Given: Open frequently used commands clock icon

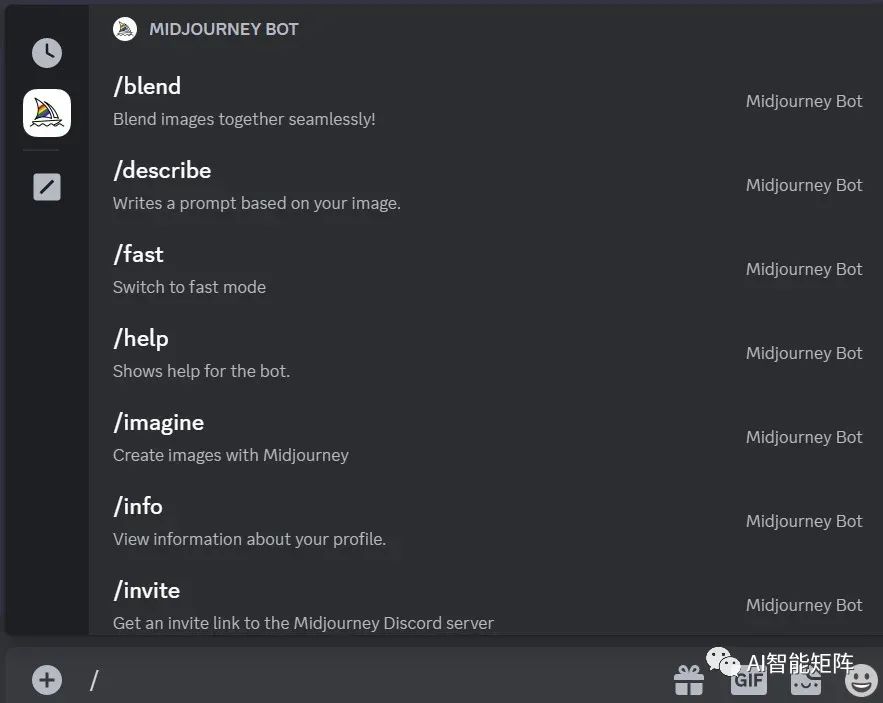Looking at the screenshot, I should click(47, 53).
